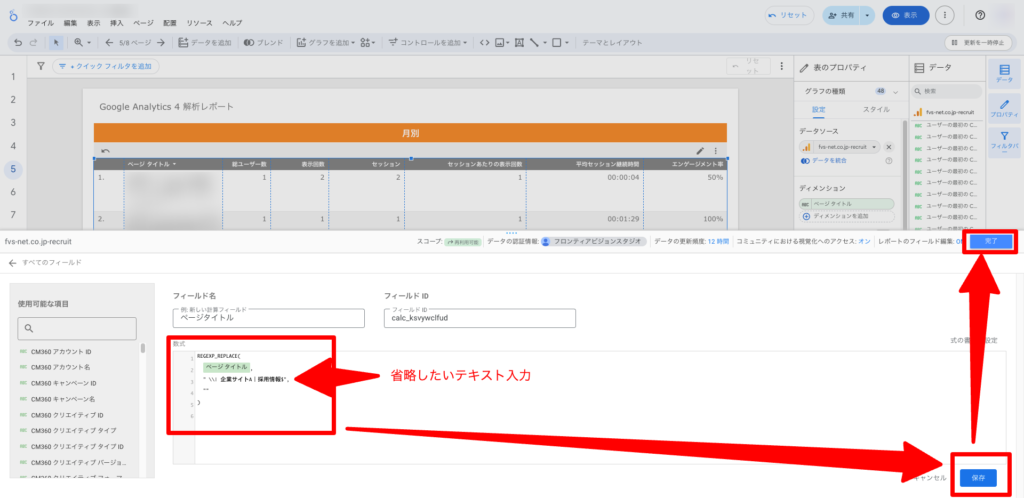This screenshot has width=1024, height=498.
Task: Open the Data panel from right sidebar
Action: tap(1003, 73)
